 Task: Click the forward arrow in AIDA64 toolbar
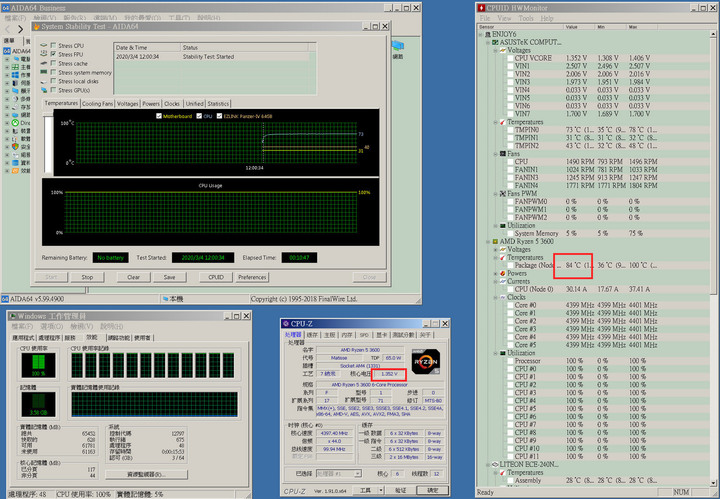click(20, 29)
